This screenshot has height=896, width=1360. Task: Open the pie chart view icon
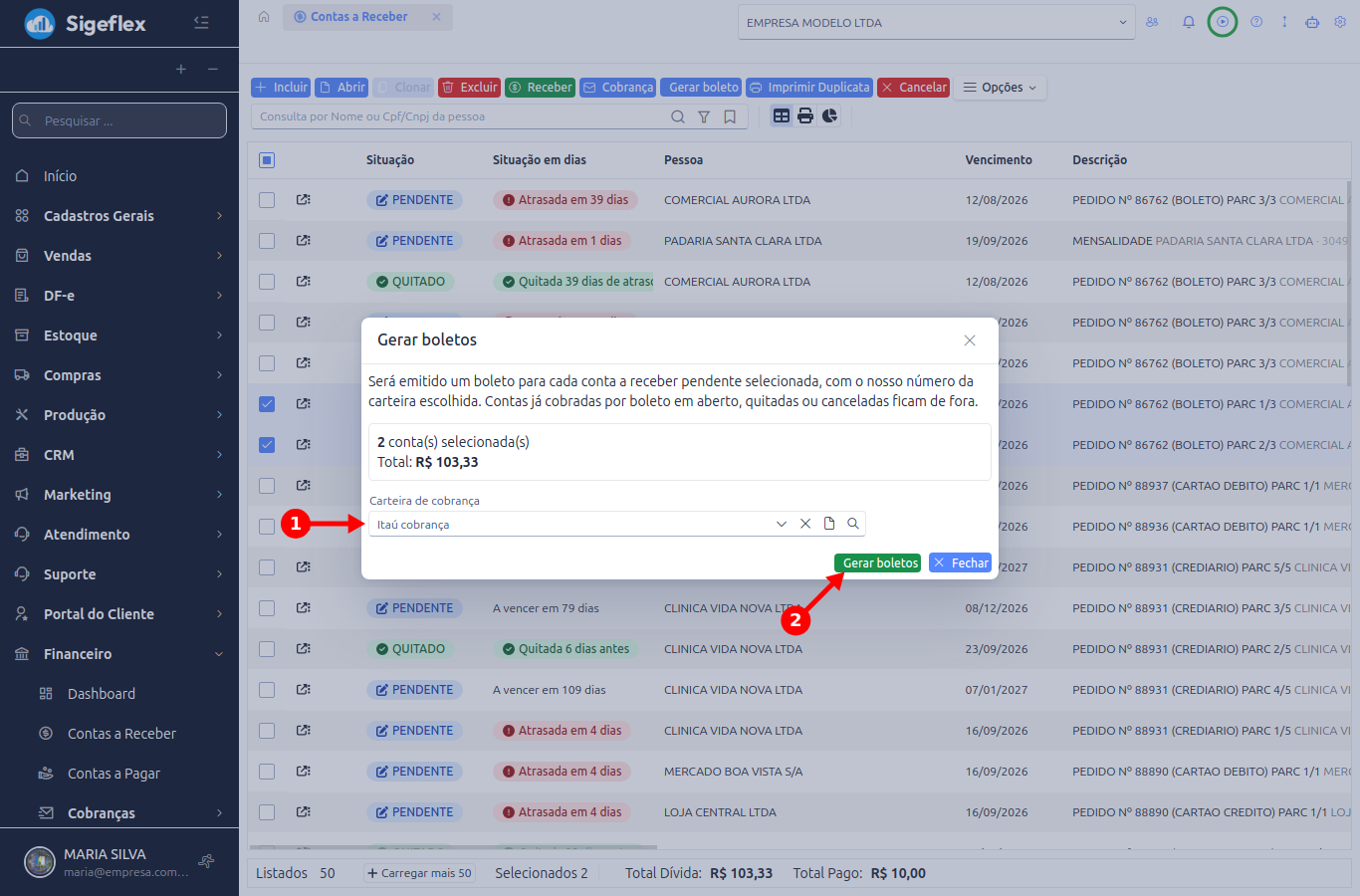point(829,116)
